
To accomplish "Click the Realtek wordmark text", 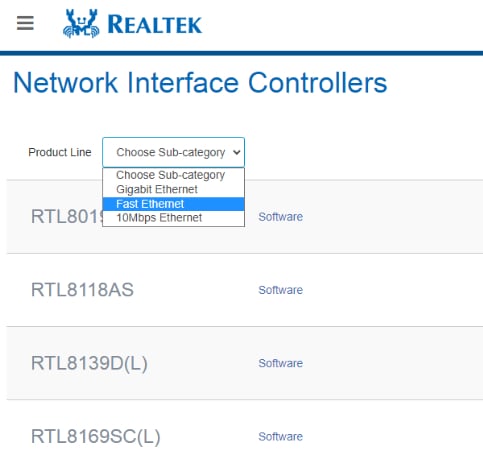I will [155, 24].
